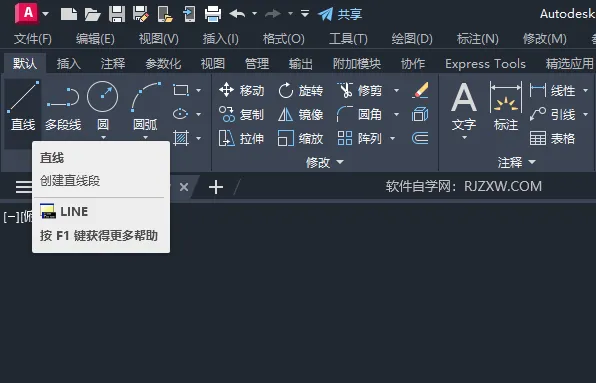Switch to the 精选应用 ribbon tab
The height and width of the screenshot is (383, 596).
pyautogui.click(x=569, y=63)
